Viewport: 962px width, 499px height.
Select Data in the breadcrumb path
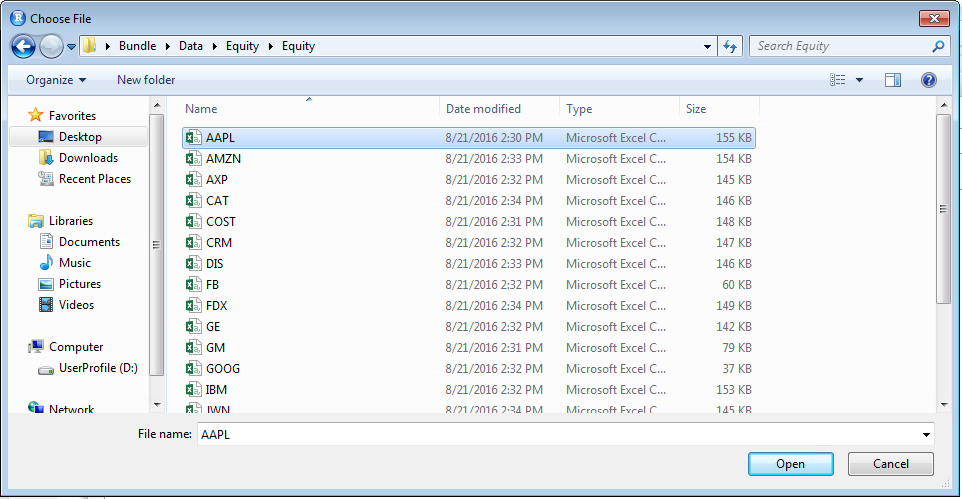pos(191,46)
